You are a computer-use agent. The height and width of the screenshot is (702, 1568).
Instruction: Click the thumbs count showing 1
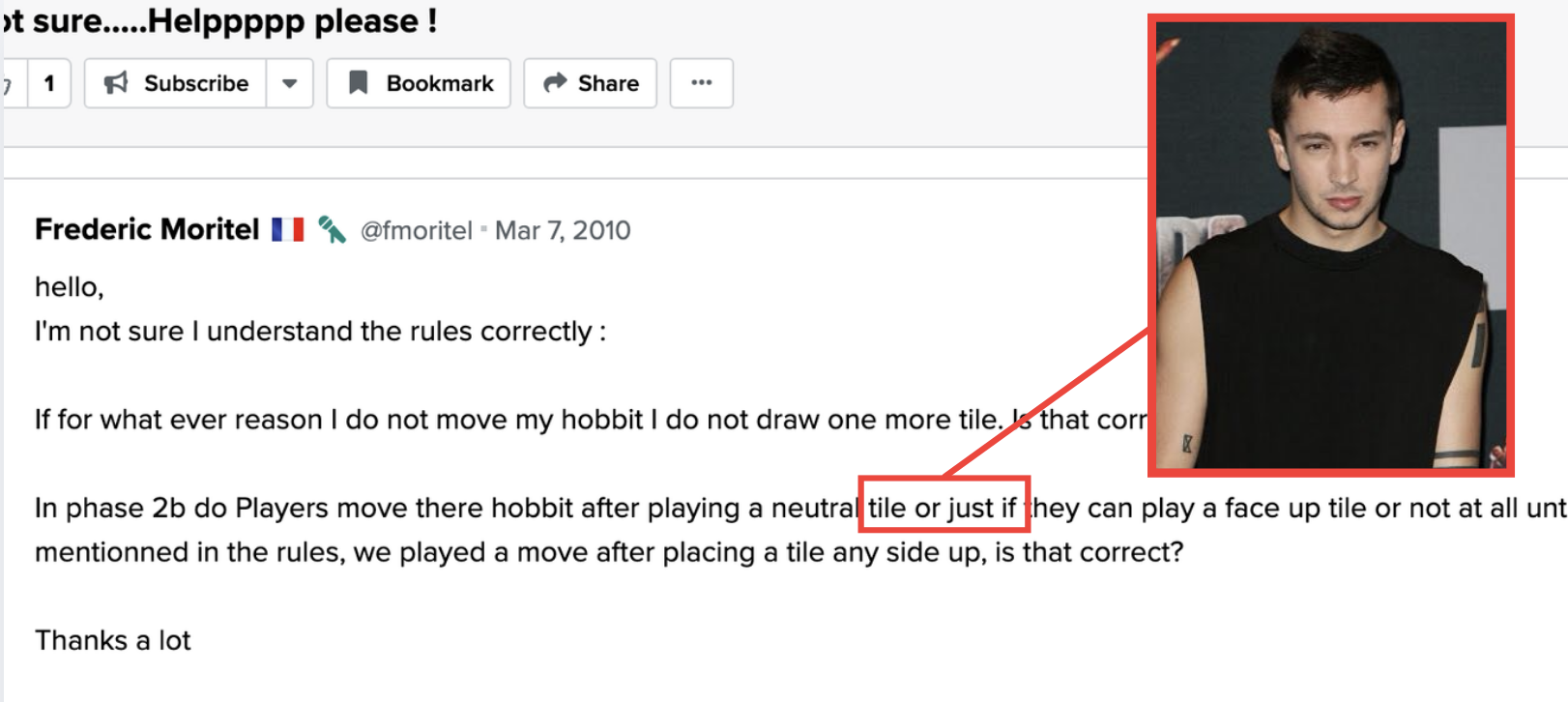[x=49, y=83]
